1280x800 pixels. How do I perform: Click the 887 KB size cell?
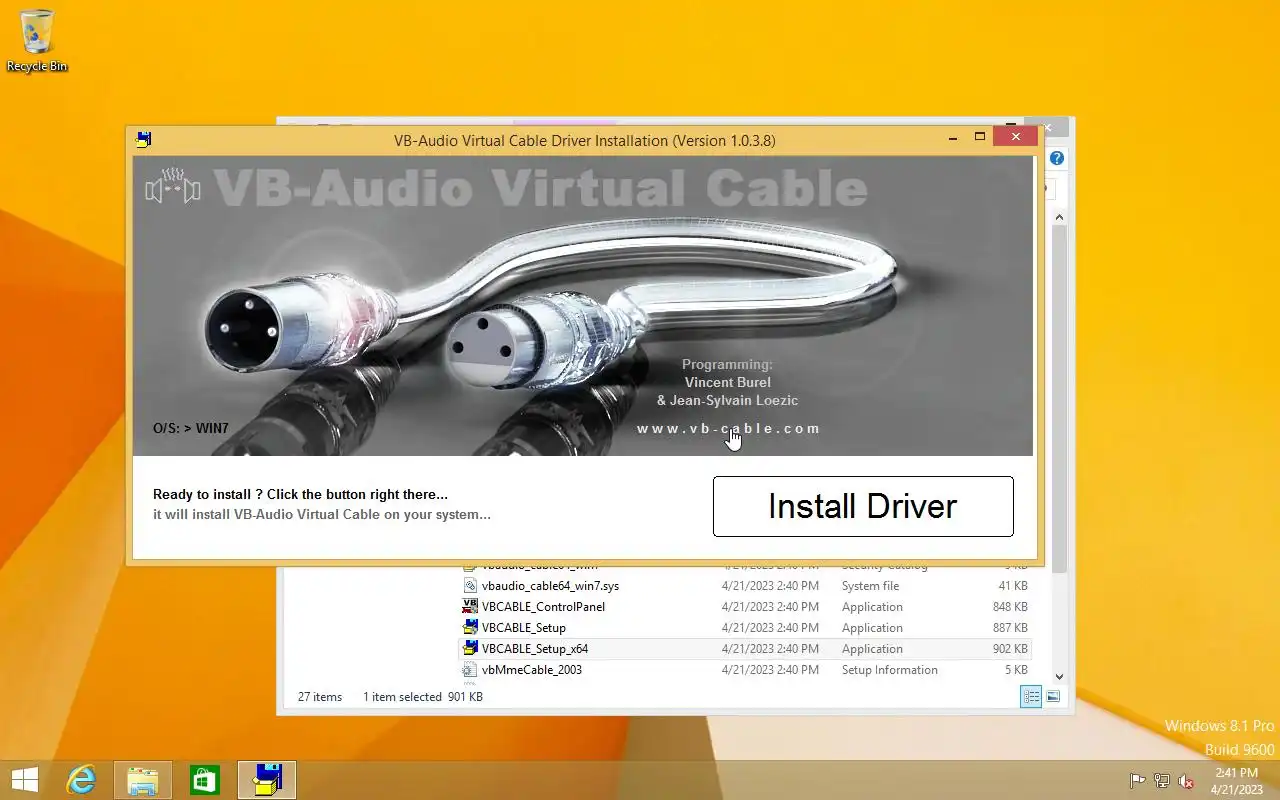[x=1010, y=628]
